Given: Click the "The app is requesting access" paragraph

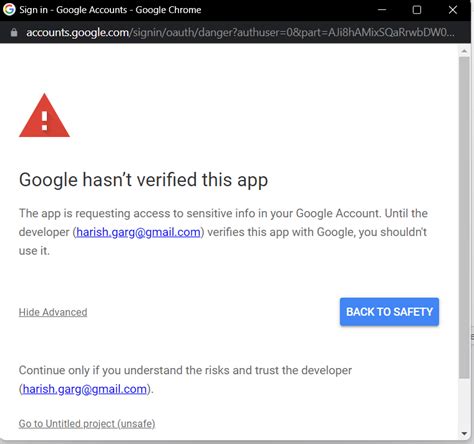Looking at the screenshot, I should tap(223, 232).
